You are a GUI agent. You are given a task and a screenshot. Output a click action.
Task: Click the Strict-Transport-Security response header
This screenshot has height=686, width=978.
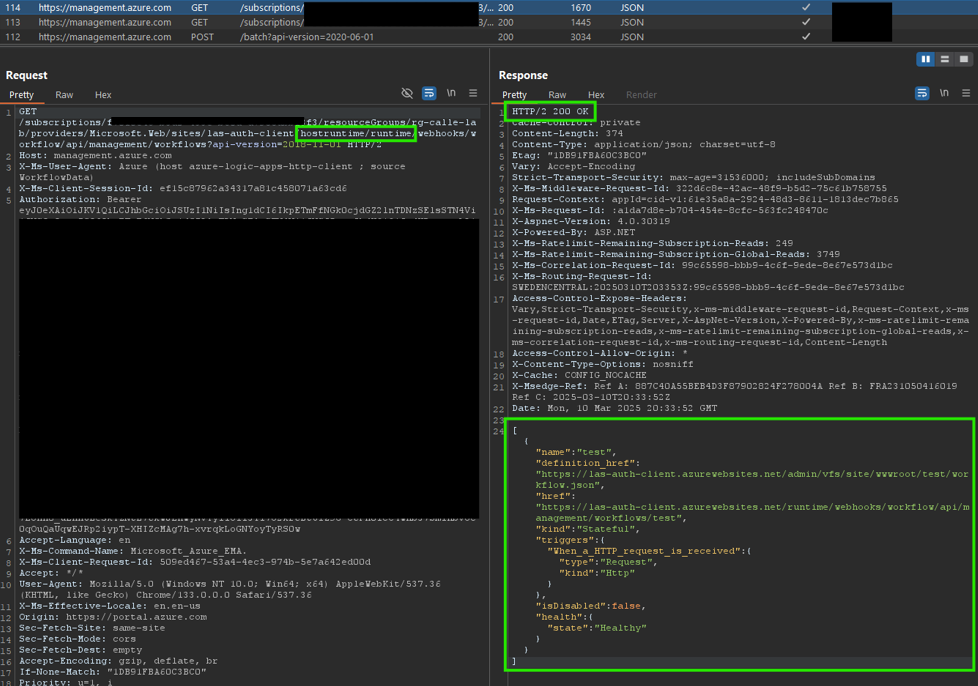(x=694, y=177)
